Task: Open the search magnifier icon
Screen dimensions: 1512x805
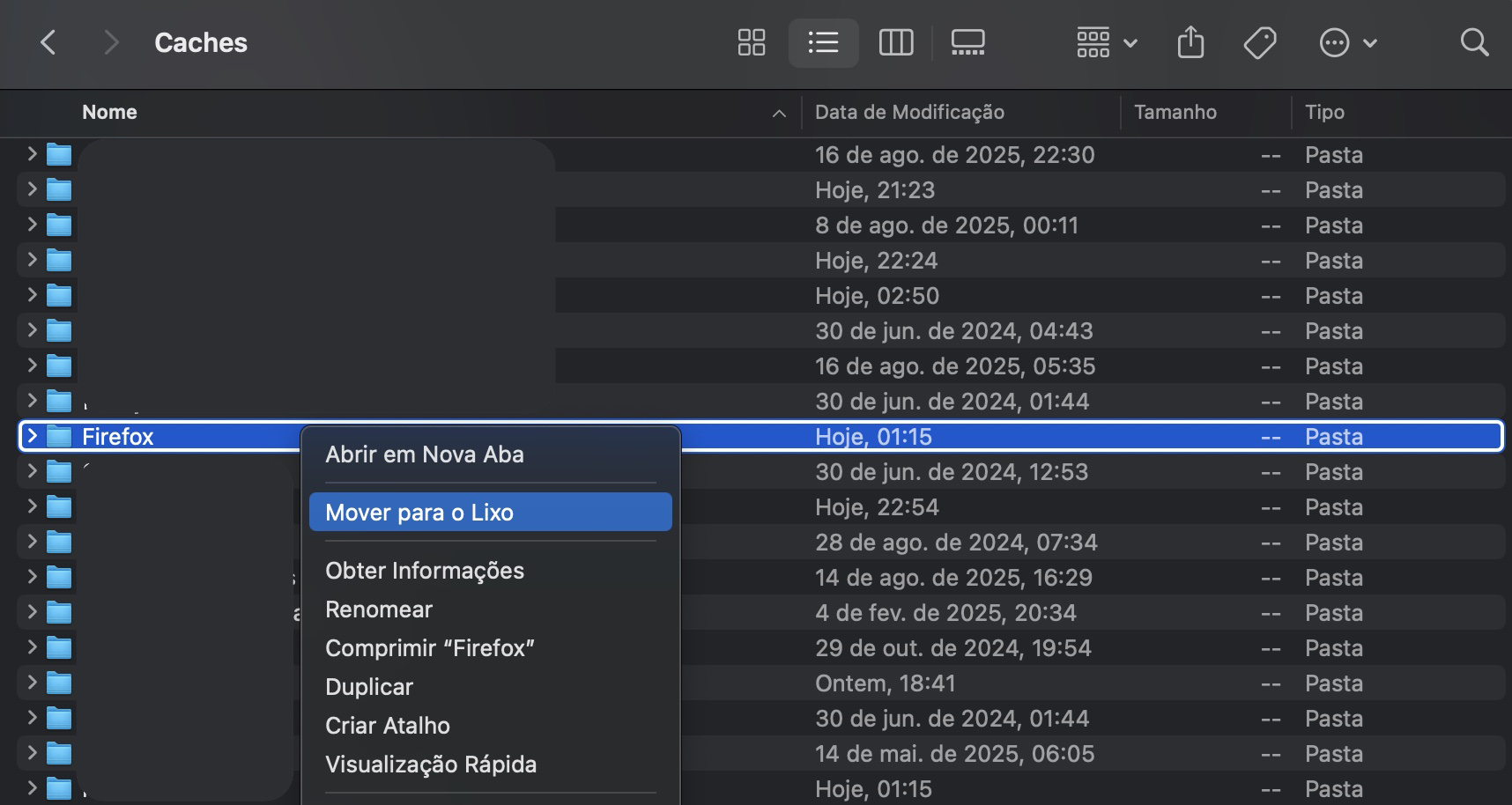Action: [1474, 41]
